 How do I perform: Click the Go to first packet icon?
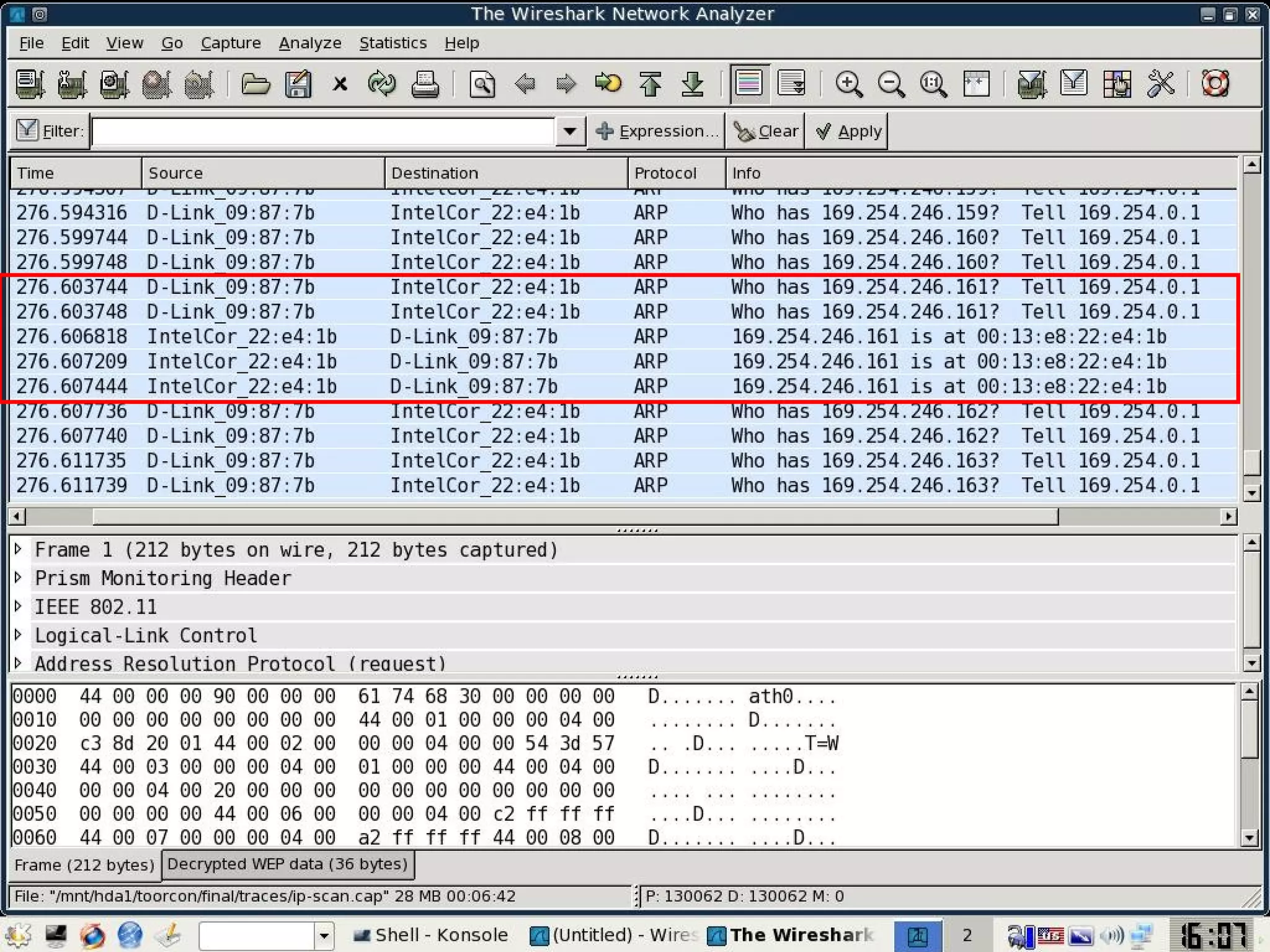(651, 84)
